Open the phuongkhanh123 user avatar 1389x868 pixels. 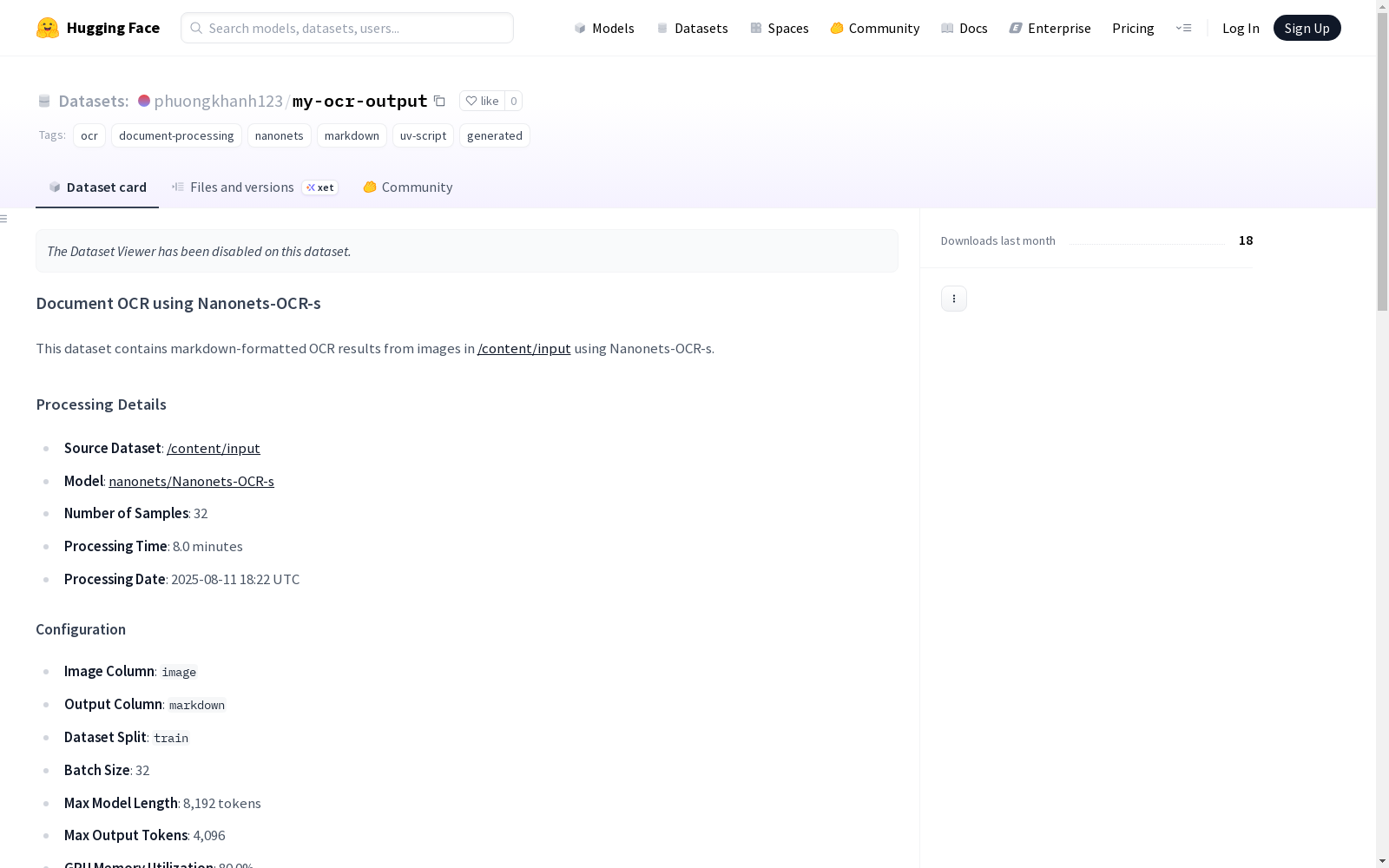point(144,101)
